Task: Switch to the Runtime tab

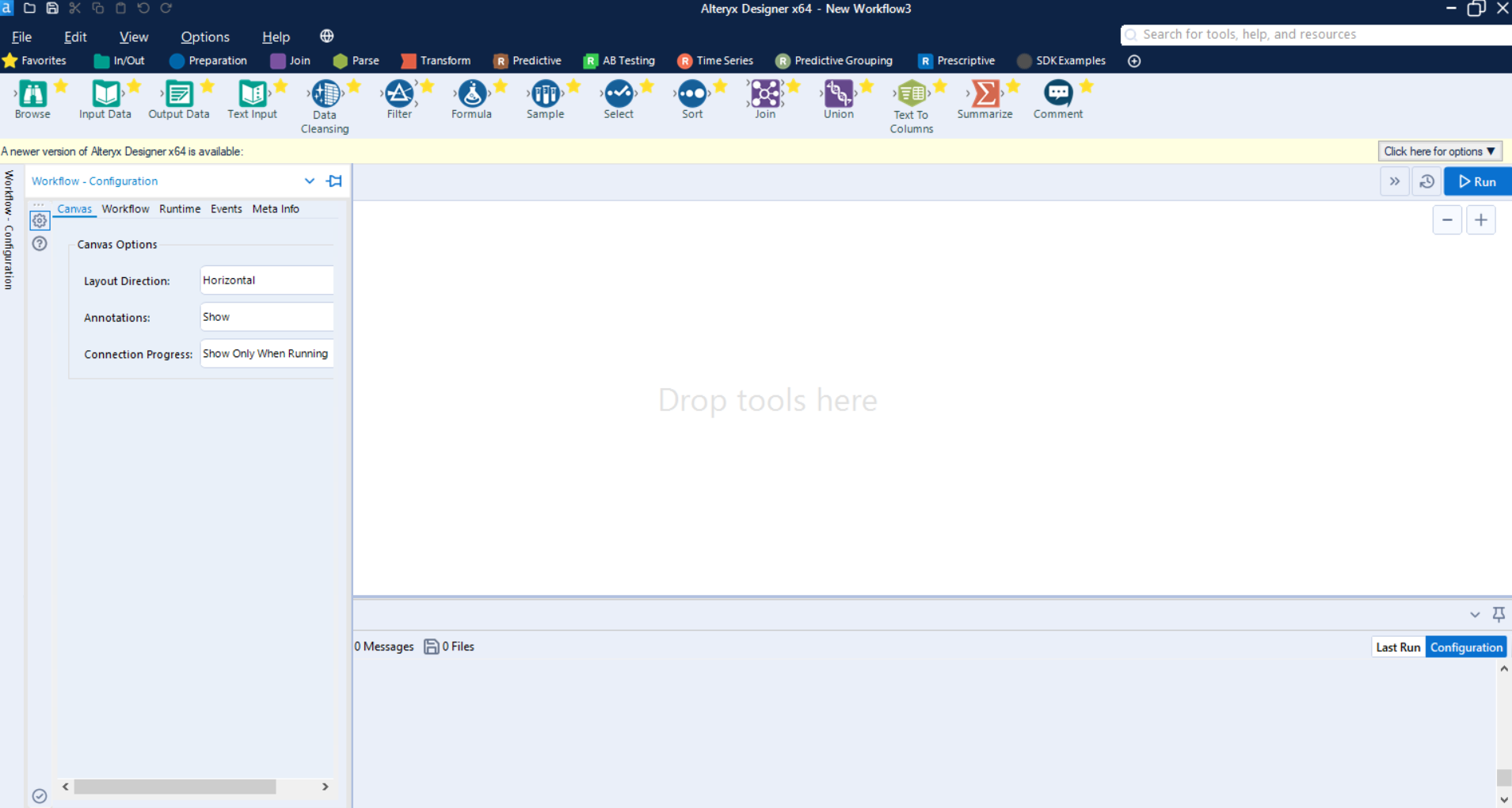Action: click(180, 209)
